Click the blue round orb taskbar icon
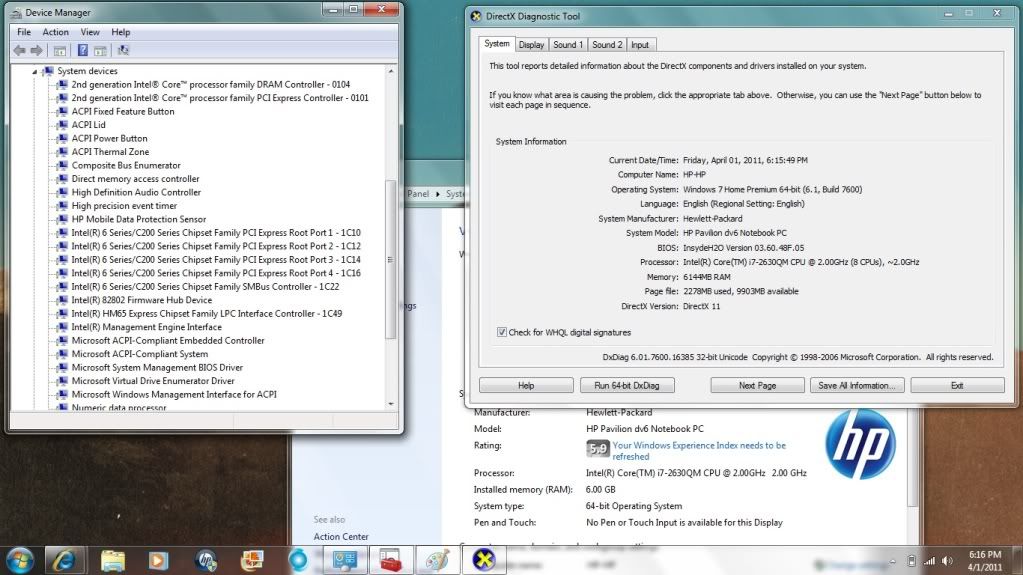Viewport: 1023px width, 575px height. pos(298,561)
